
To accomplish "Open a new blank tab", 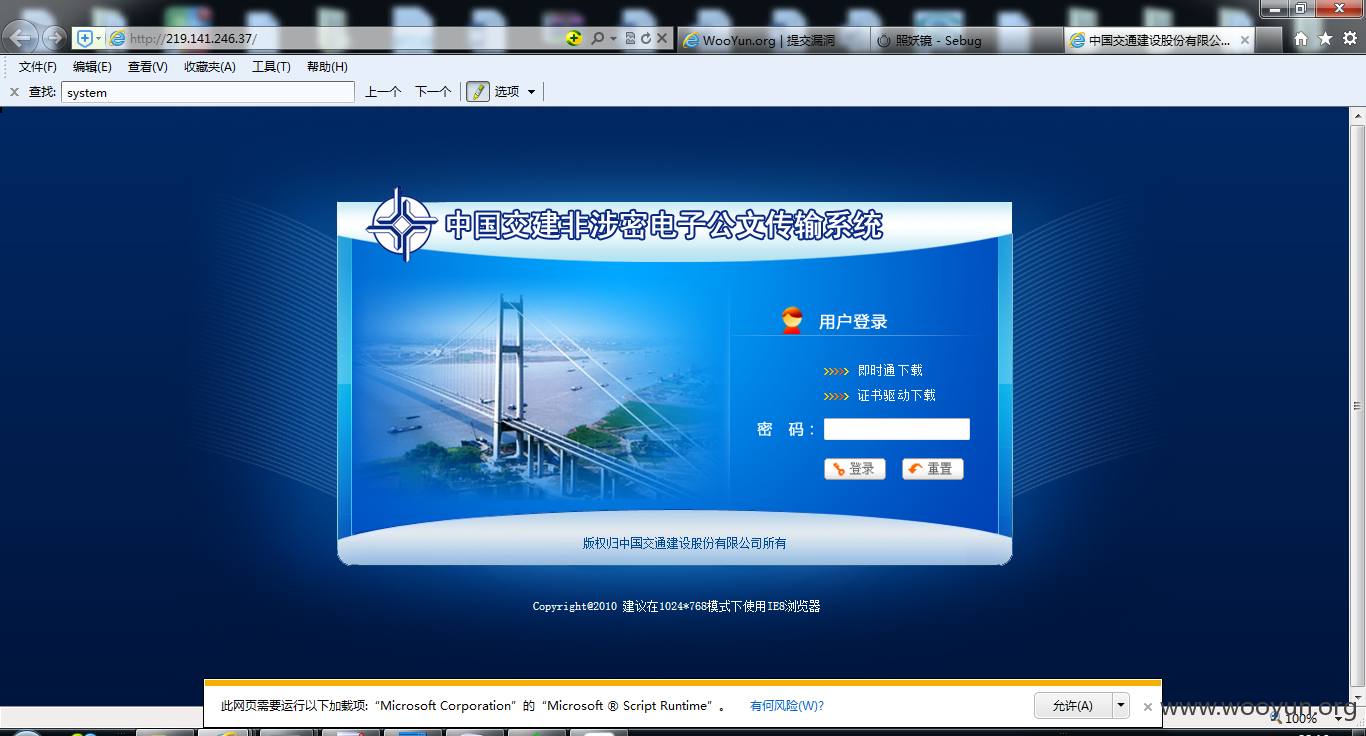I will coord(1268,41).
